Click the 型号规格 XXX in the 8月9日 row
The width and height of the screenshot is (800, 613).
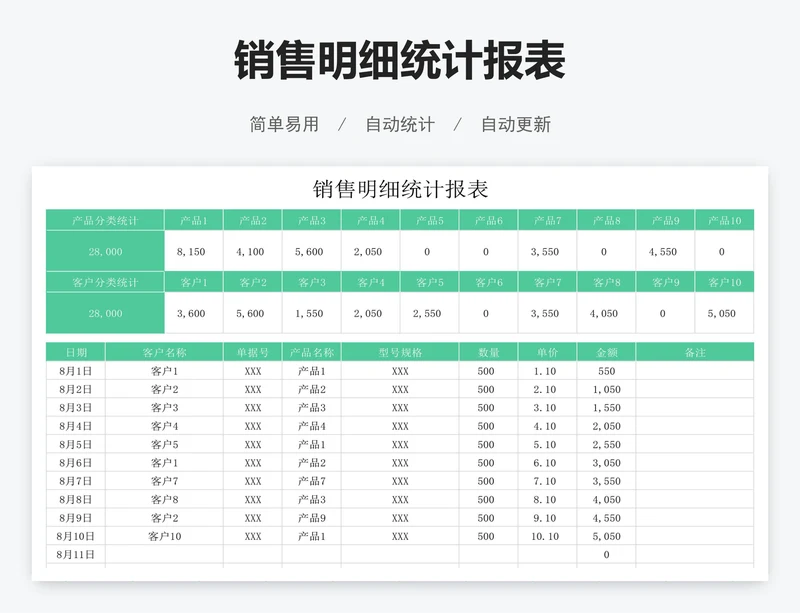pyautogui.click(x=401, y=518)
